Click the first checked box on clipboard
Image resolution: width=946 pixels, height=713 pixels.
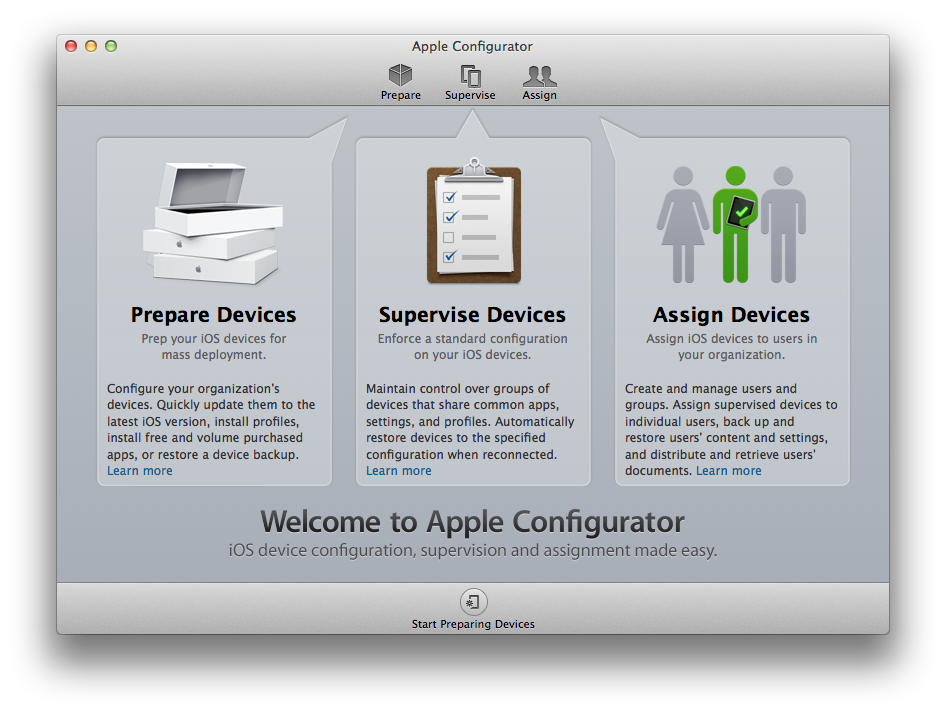[449, 197]
